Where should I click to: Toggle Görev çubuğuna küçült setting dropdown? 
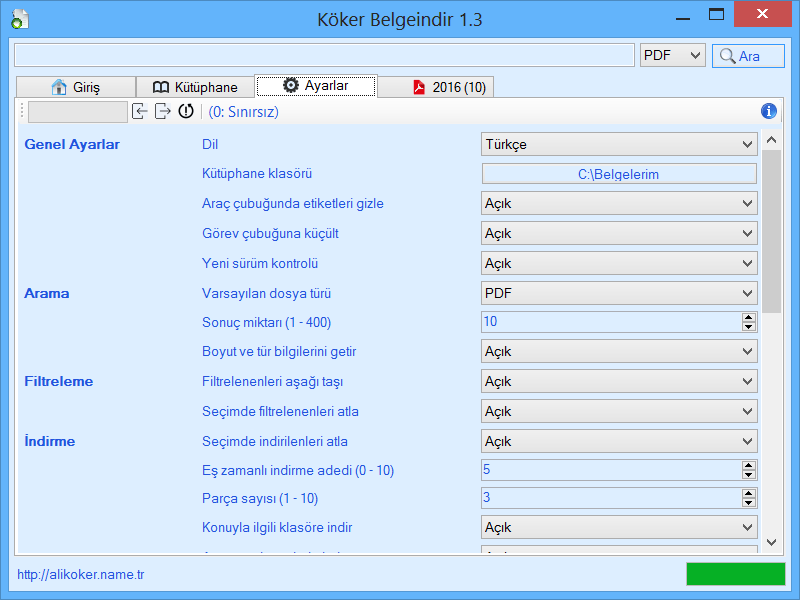pos(619,234)
